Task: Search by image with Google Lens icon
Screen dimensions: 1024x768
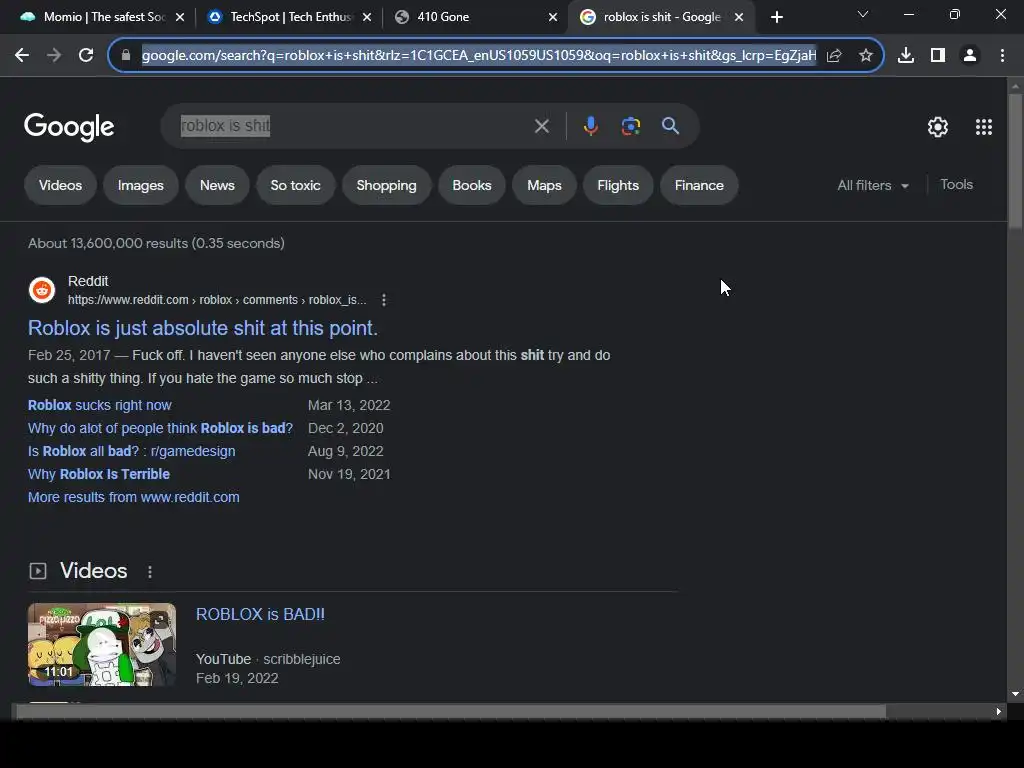Action: (x=631, y=126)
